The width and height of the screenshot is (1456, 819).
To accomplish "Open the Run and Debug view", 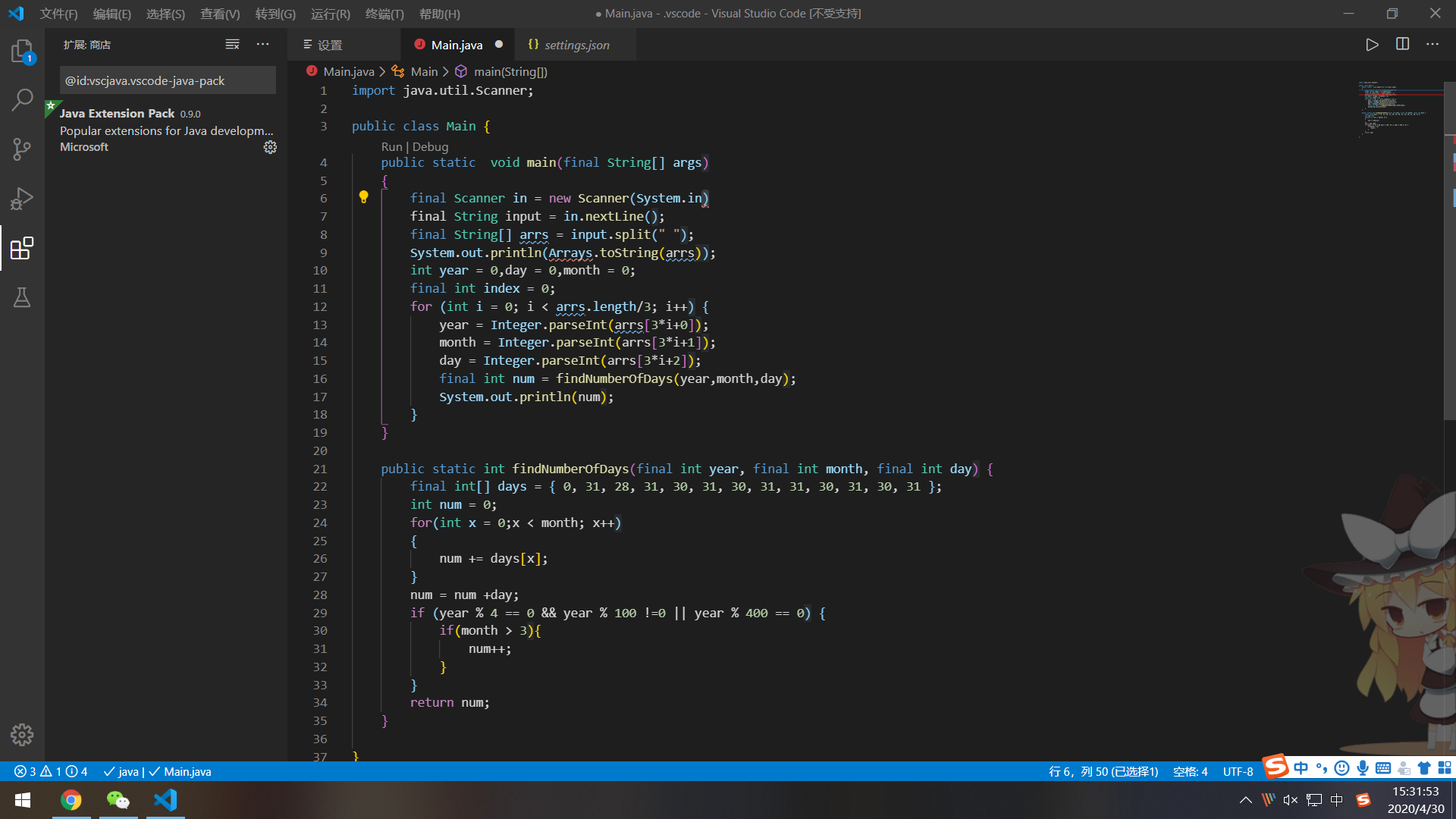I will pos(22,199).
